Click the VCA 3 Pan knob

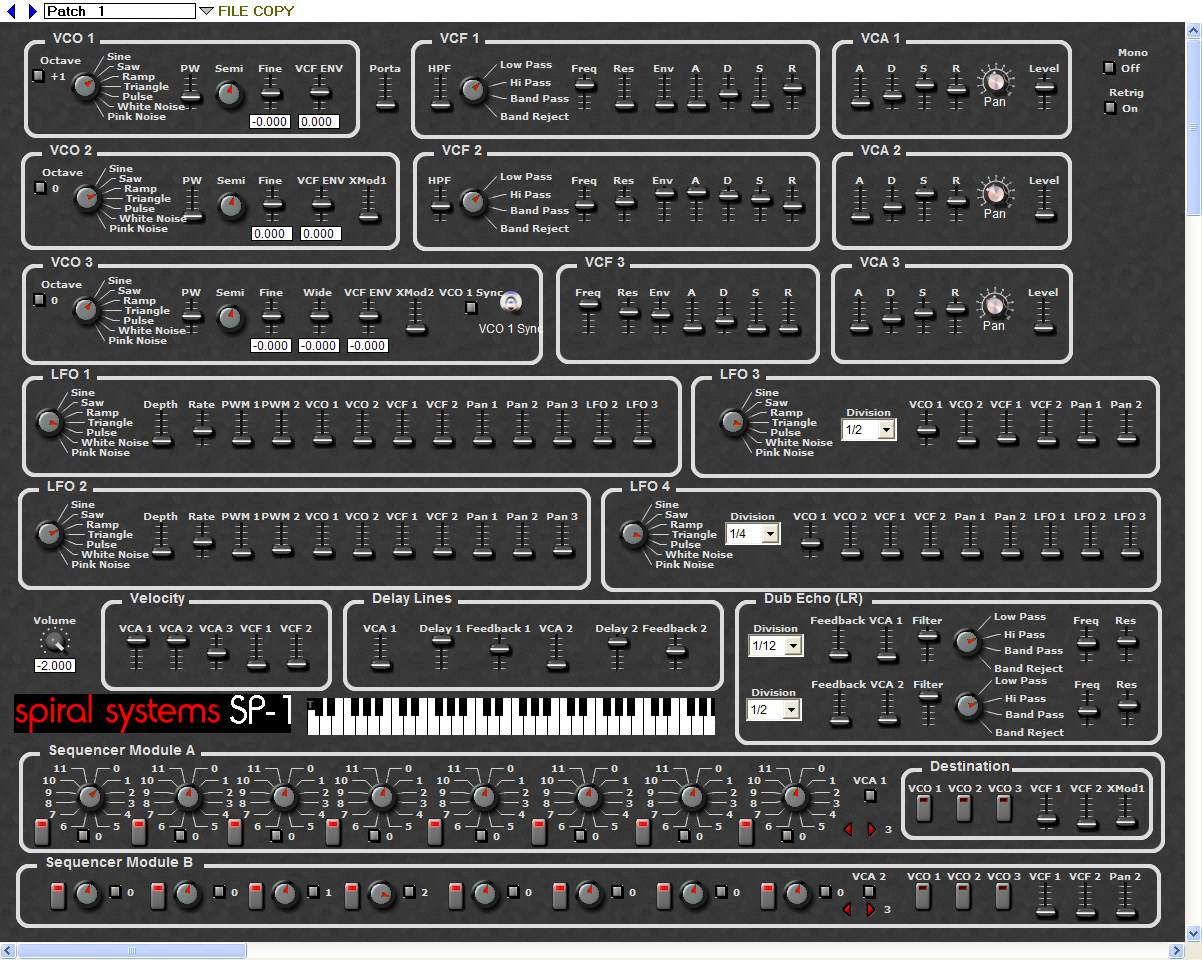pos(993,306)
